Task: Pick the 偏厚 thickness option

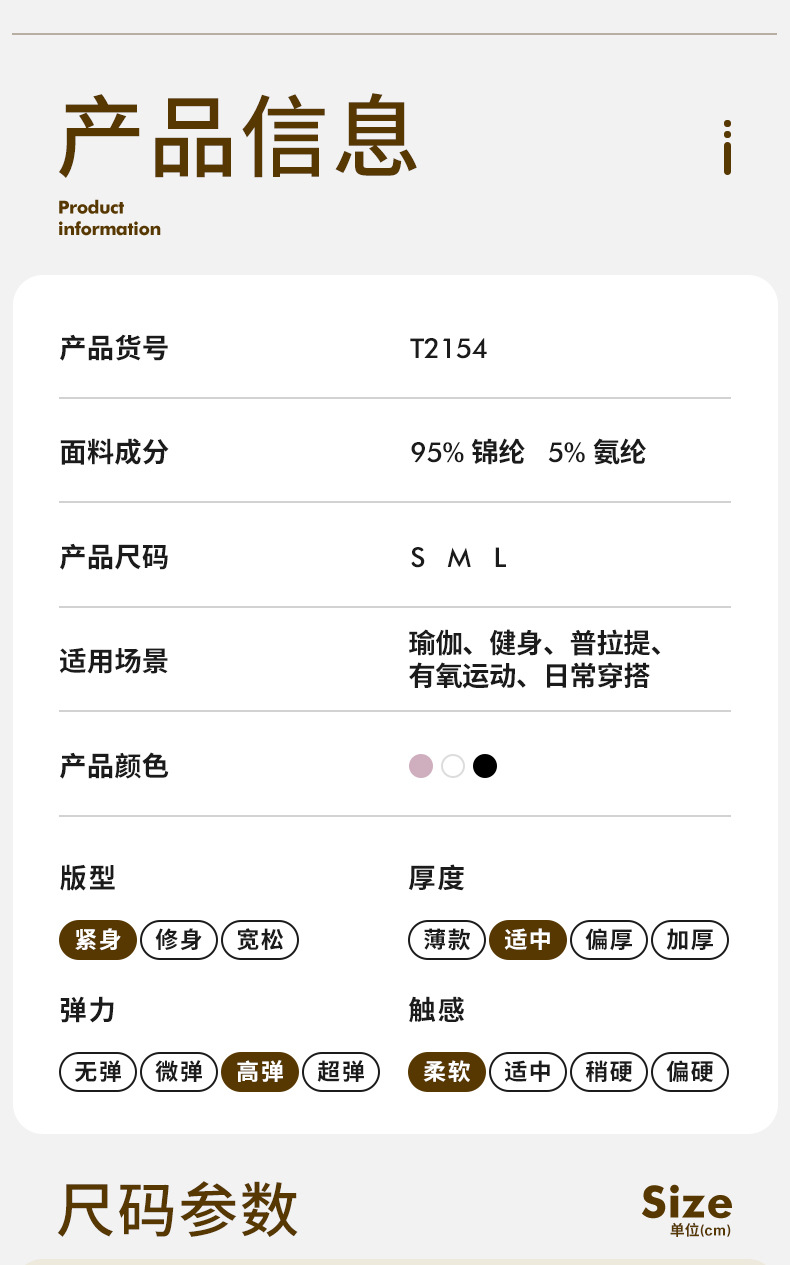Action: tap(609, 940)
